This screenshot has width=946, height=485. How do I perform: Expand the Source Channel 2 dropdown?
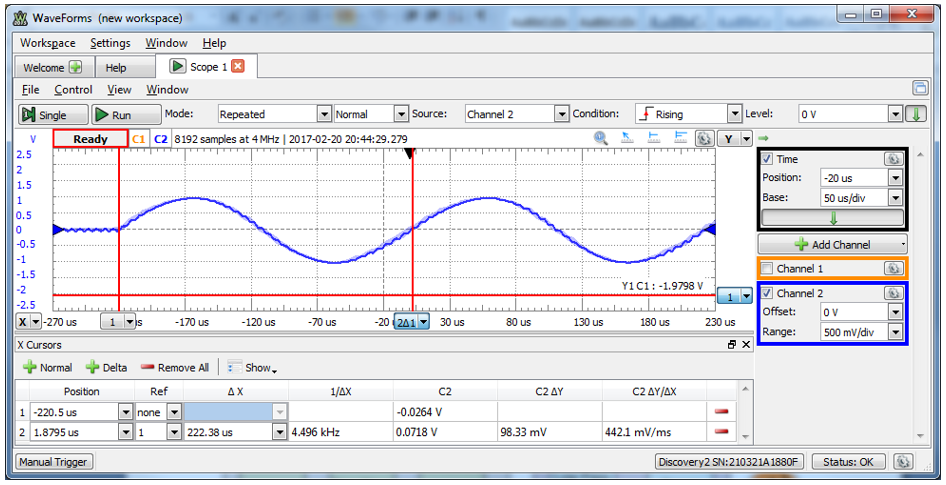[x=562, y=114]
